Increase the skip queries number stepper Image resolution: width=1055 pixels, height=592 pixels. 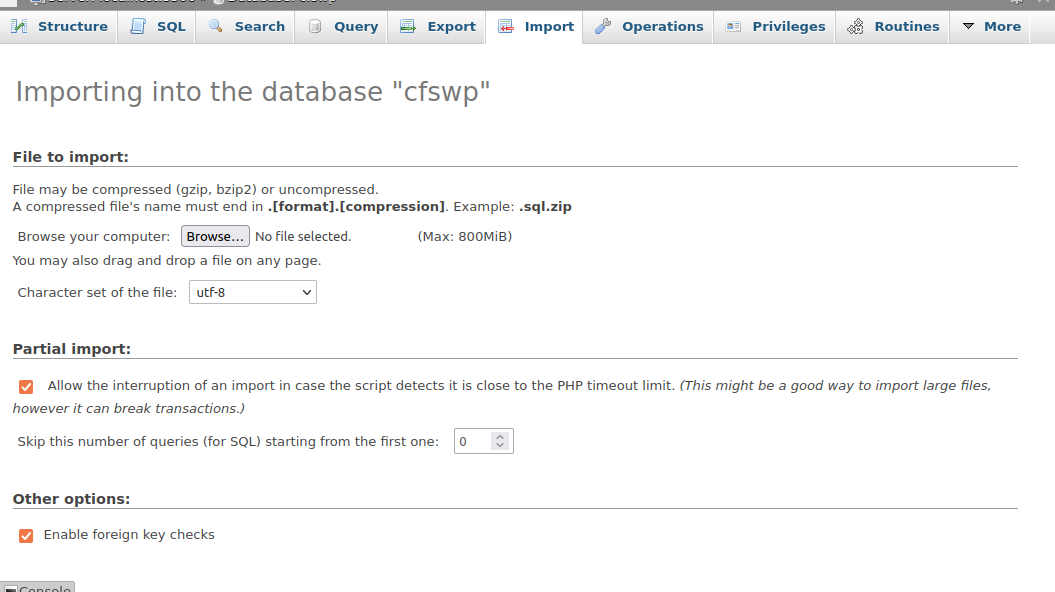pyautogui.click(x=500, y=436)
